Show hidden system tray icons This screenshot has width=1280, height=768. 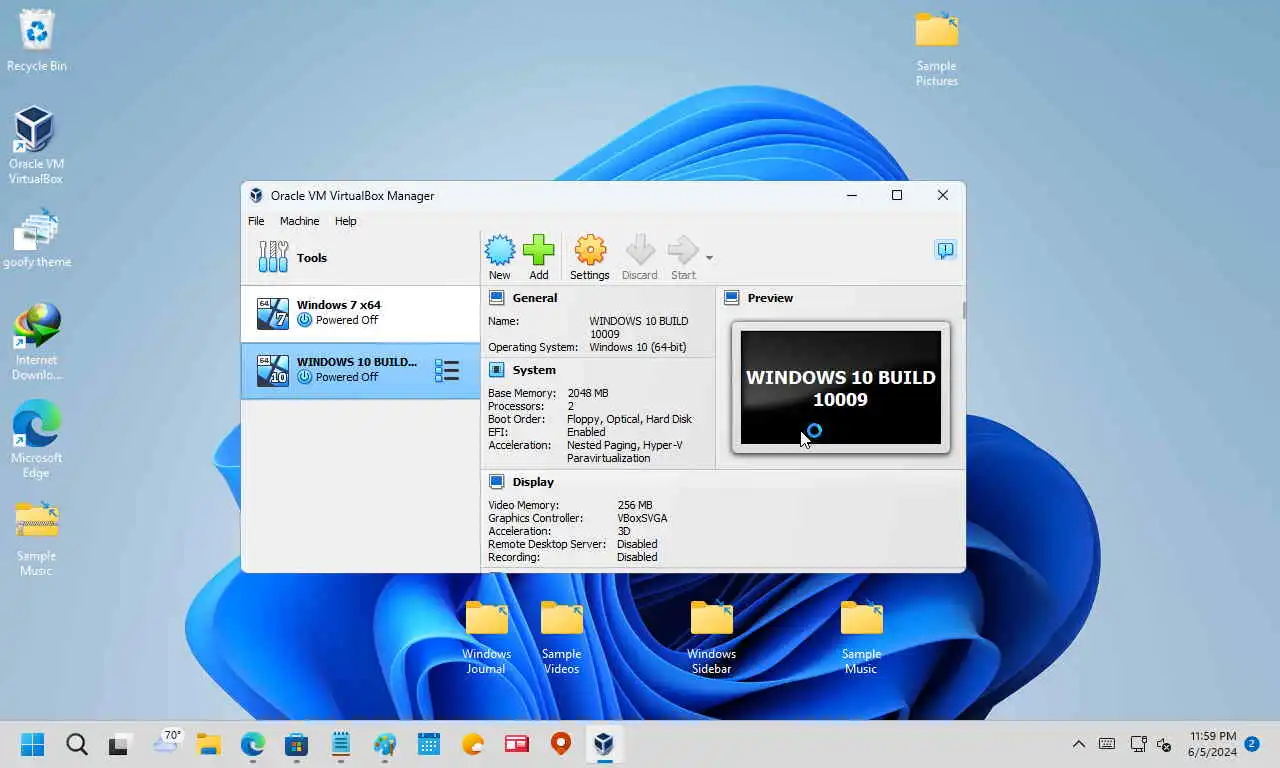[x=1078, y=744]
